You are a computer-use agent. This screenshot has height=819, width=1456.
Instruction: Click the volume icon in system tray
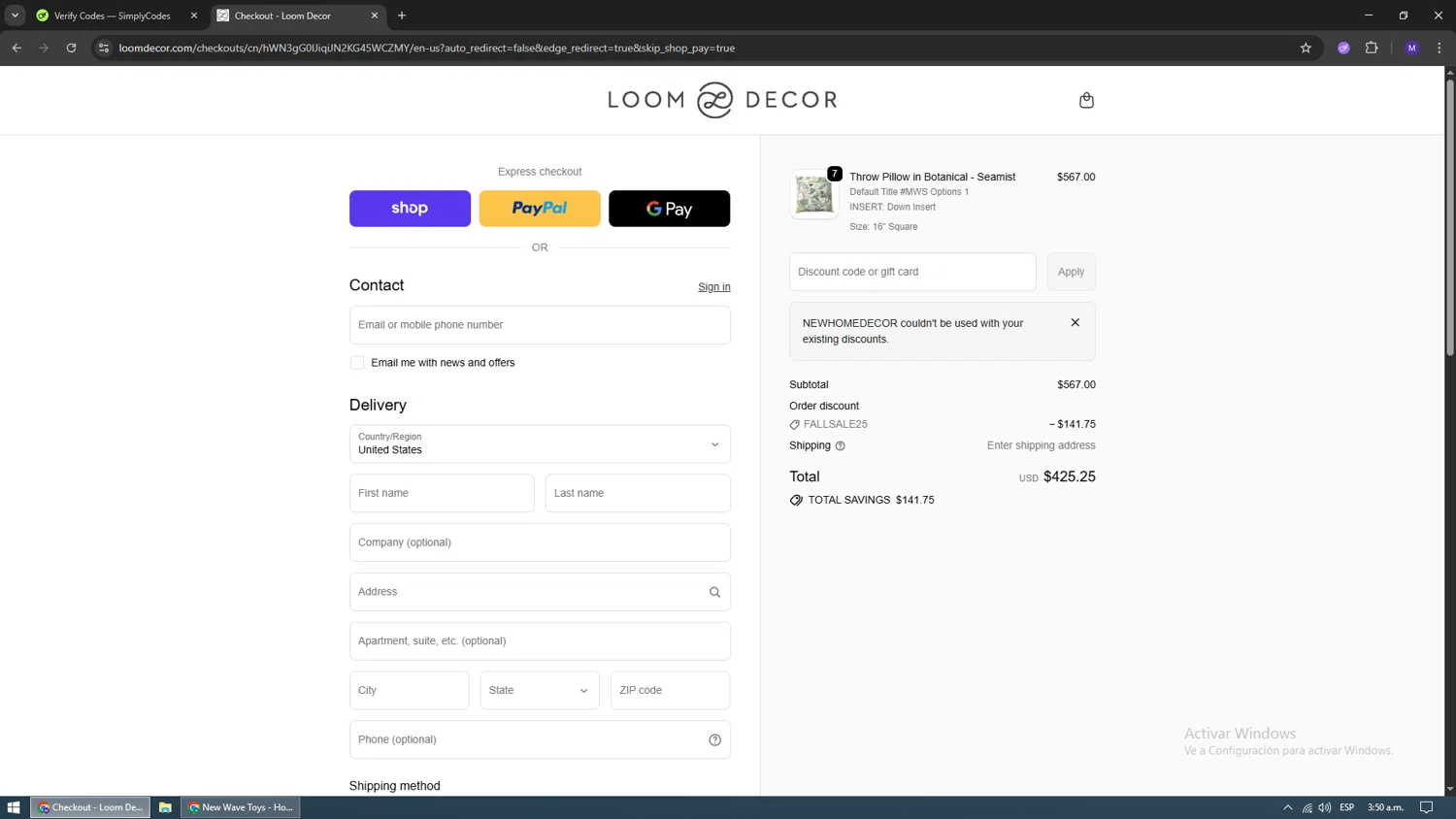[1325, 807]
